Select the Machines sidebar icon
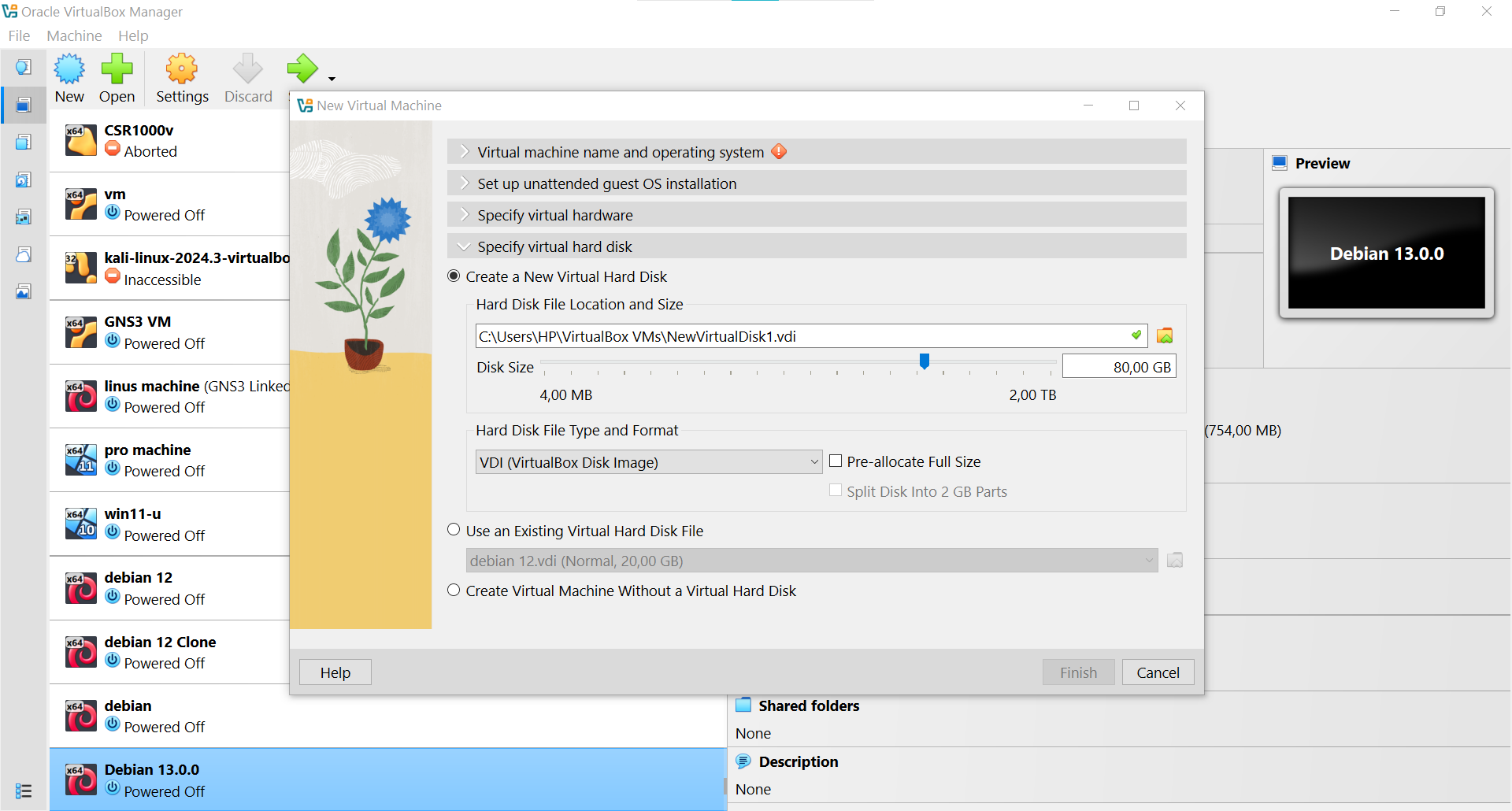1512x811 pixels. [x=24, y=105]
